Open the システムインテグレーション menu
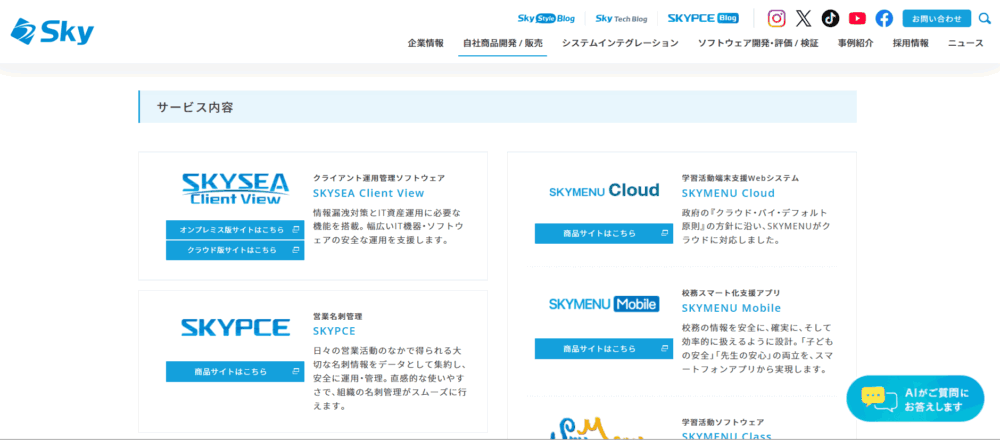 (x=620, y=43)
